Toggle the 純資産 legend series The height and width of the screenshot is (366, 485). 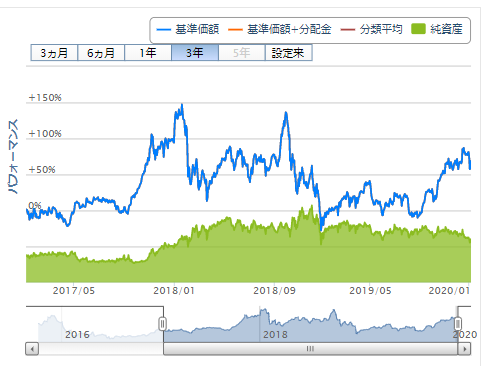437,29
